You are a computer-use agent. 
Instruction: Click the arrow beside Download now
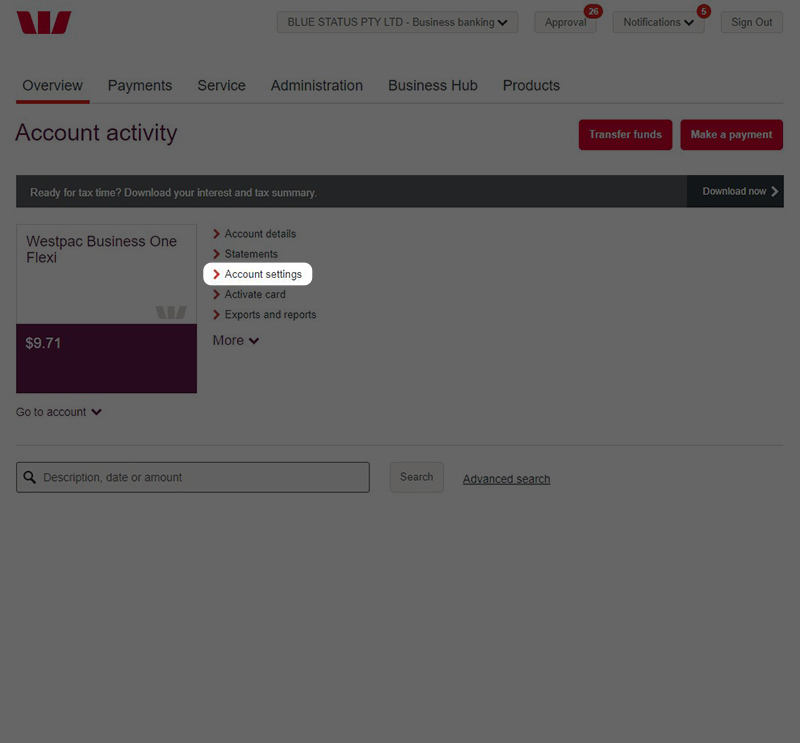[774, 191]
